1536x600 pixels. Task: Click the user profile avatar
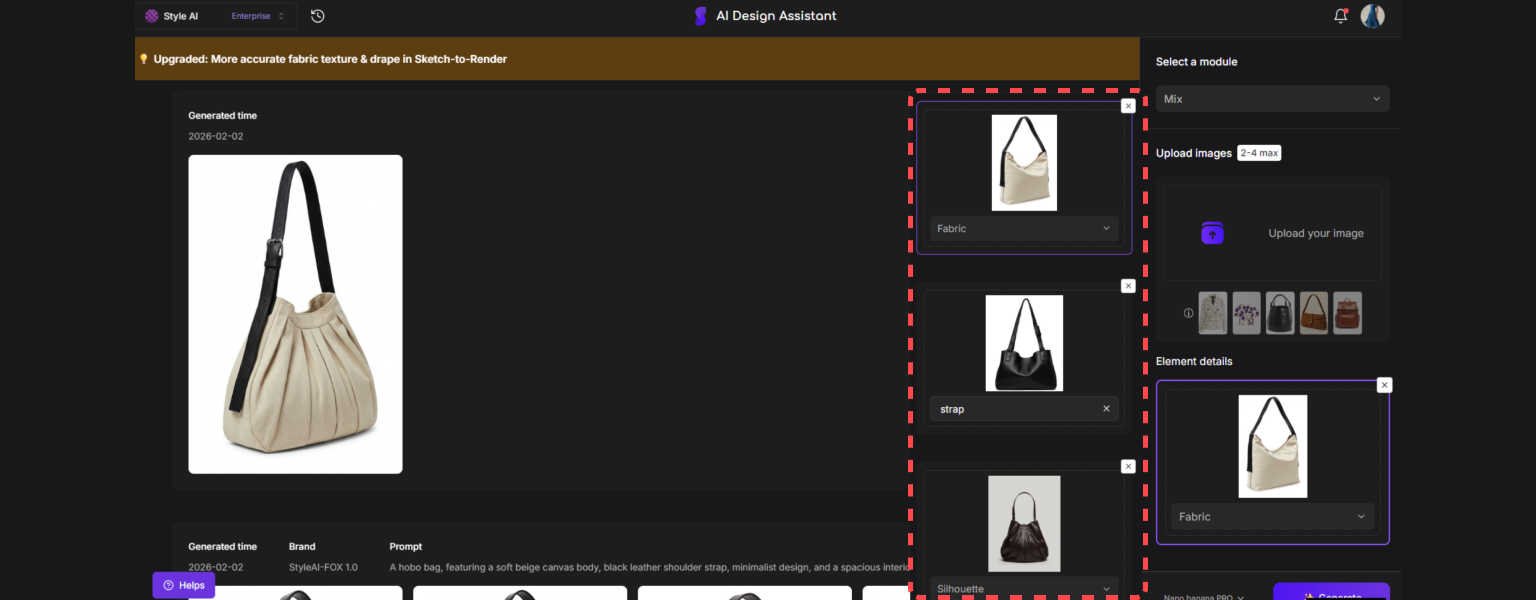click(1372, 16)
